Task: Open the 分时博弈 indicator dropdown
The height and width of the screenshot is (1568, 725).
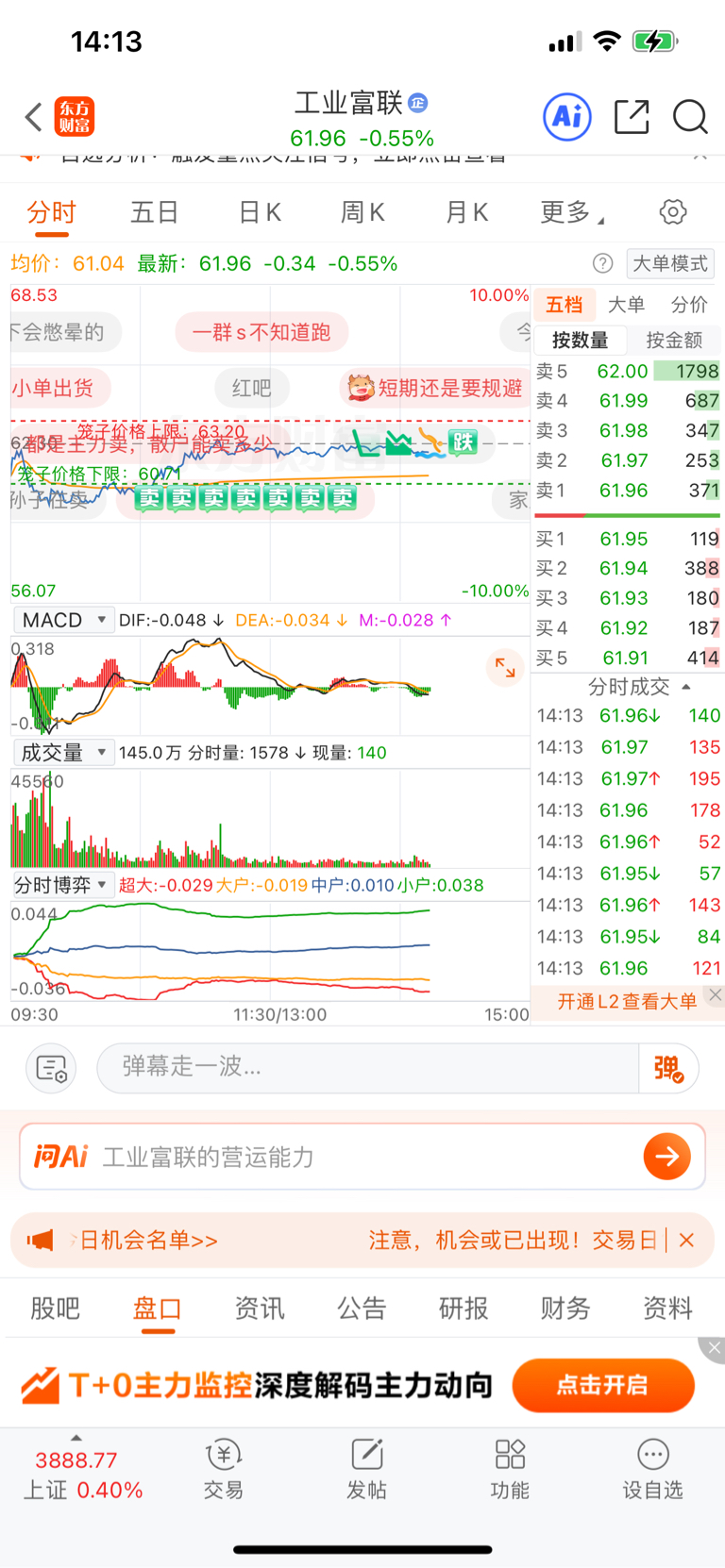Action: 63,885
